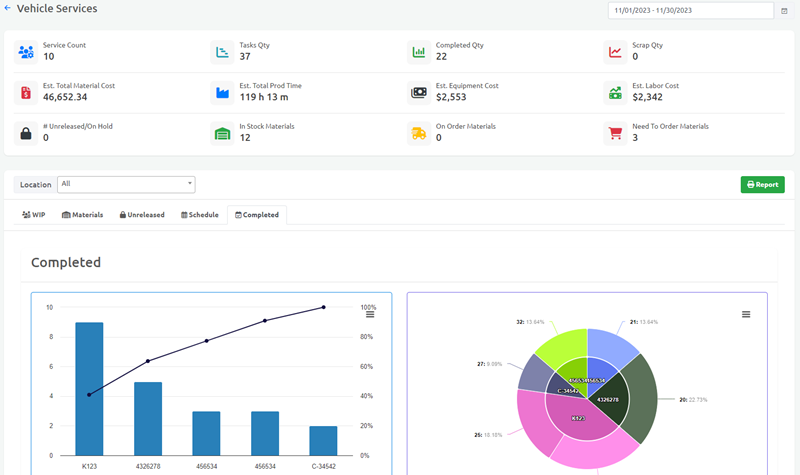Image resolution: width=800 pixels, height=475 pixels.
Task: Click the Est. Labor Cost cash icon
Action: [x=615, y=93]
